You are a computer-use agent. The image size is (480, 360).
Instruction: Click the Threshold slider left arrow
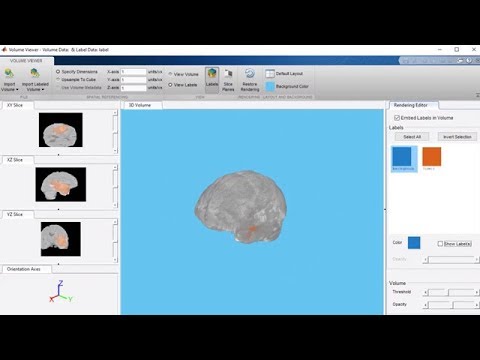[426, 293]
